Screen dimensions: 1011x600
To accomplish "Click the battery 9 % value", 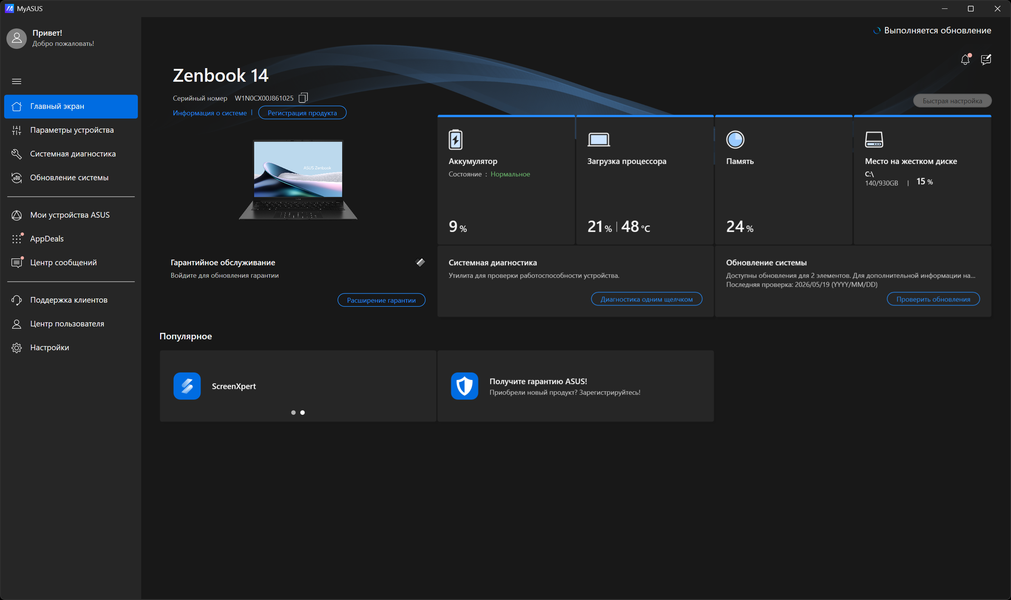I will pyautogui.click(x=458, y=227).
